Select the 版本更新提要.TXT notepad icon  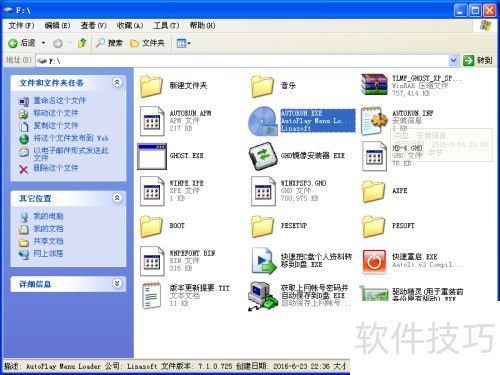(151, 296)
